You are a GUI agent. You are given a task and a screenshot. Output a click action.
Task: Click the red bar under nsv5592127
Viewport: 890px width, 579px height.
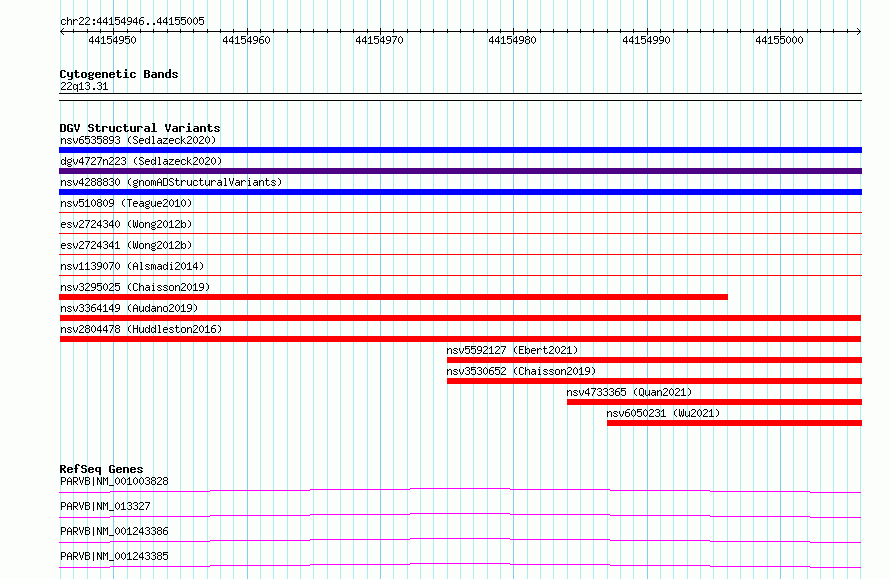[x=654, y=360]
